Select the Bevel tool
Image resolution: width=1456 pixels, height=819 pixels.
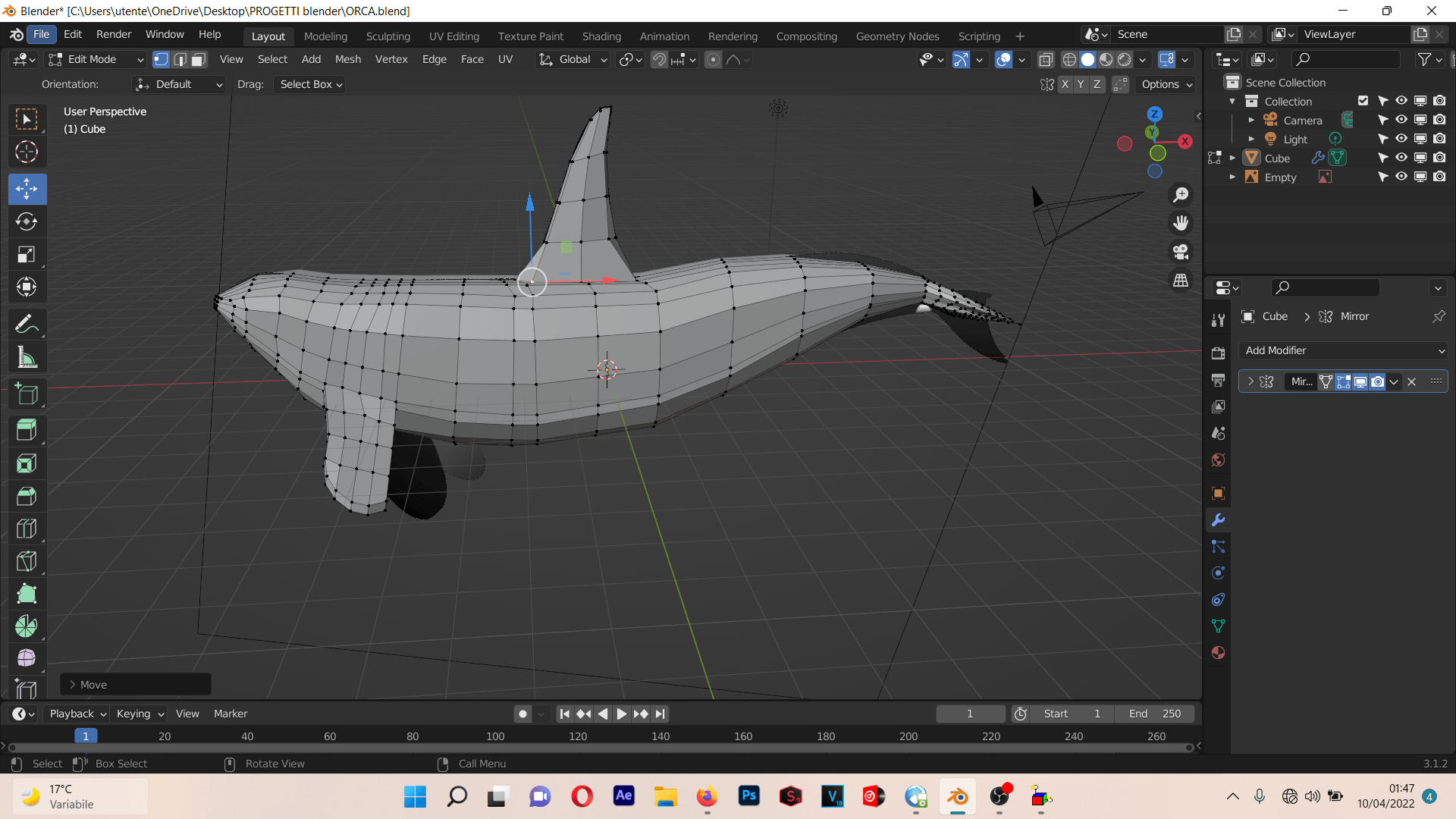(27, 496)
